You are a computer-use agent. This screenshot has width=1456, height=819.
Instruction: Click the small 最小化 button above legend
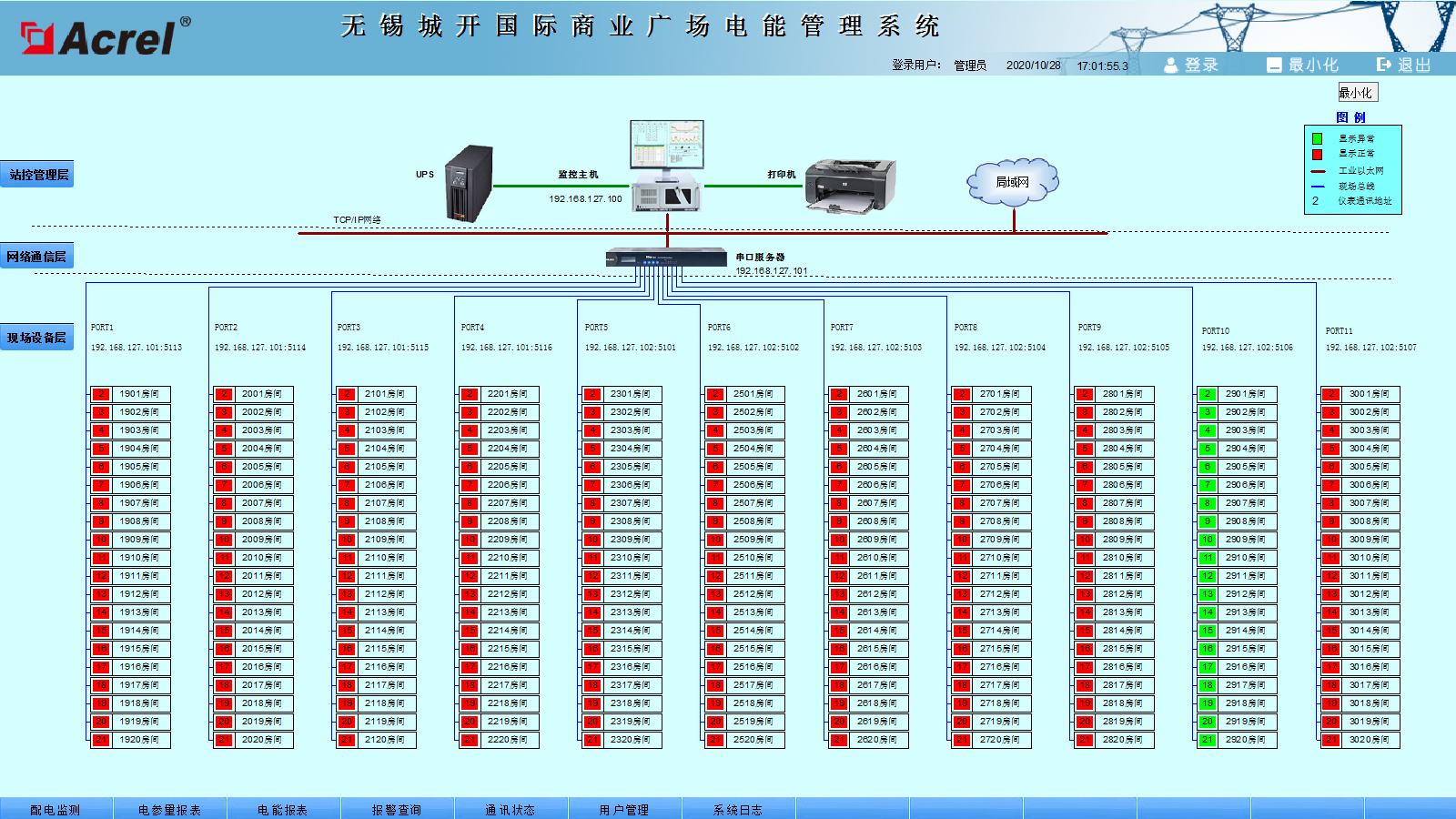(x=1357, y=92)
